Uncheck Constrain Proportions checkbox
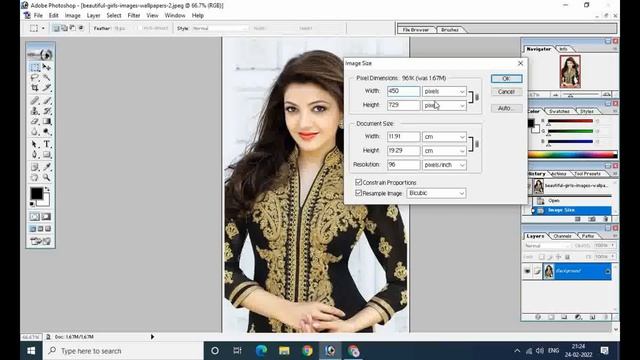The width and height of the screenshot is (640, 360). coord(358,182)
